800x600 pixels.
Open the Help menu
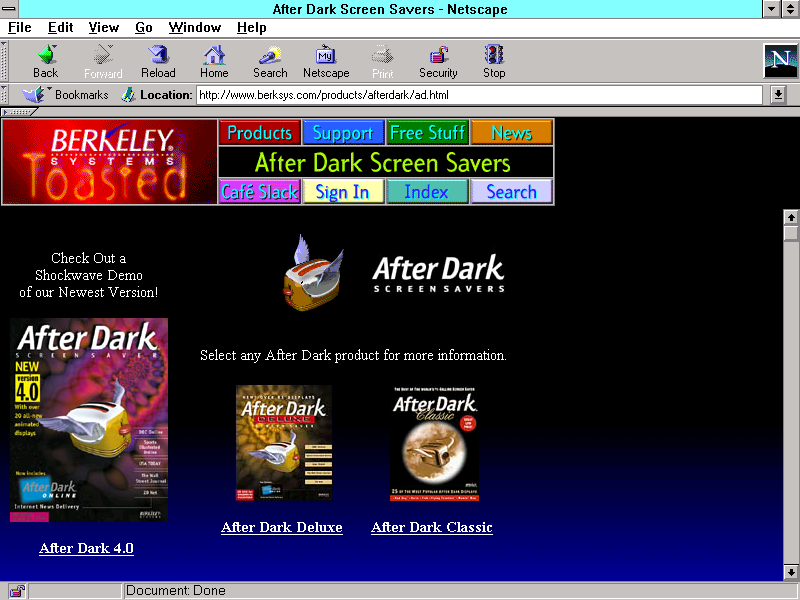click(x=252, y=28)
